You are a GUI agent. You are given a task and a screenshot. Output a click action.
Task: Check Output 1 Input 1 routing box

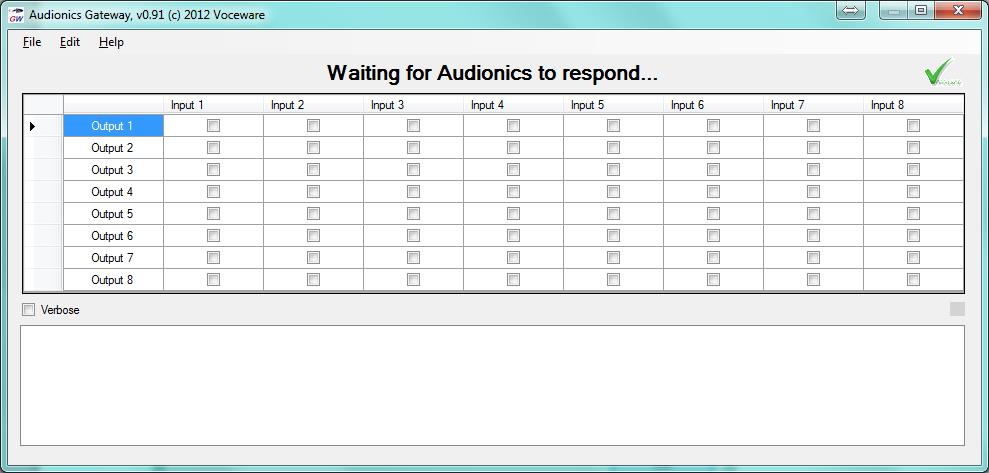coord(213,126)
